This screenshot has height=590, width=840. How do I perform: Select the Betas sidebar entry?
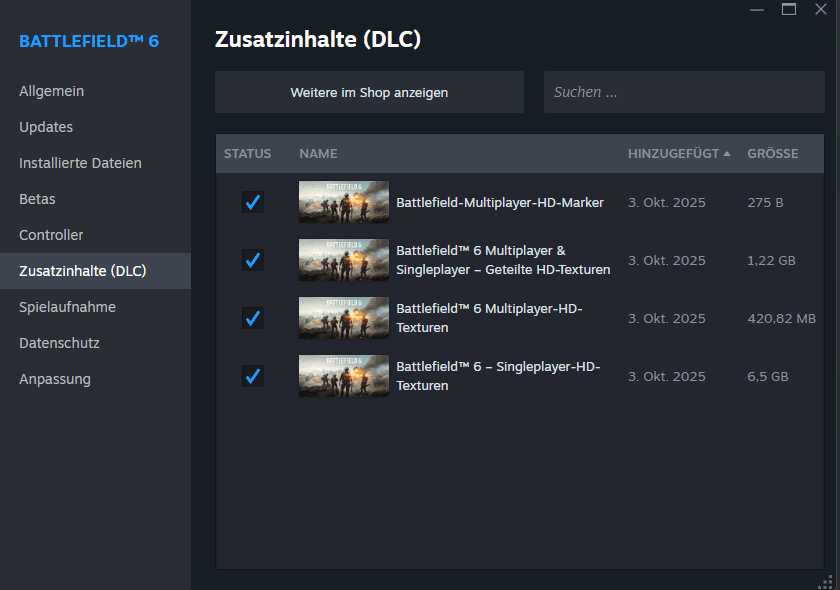pos(38,199)
